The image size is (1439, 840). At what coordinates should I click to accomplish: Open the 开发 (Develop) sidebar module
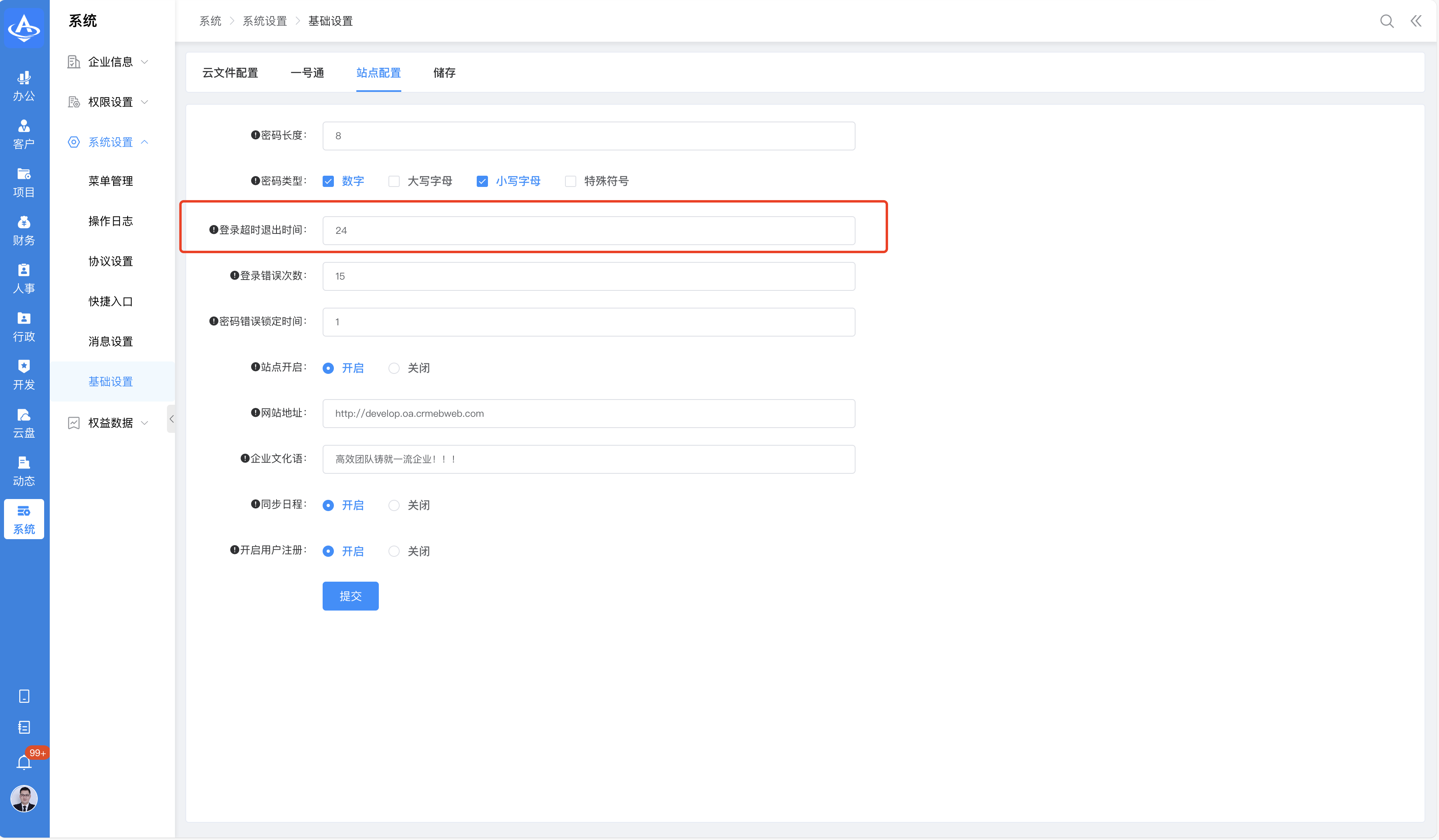click(24, 375)
